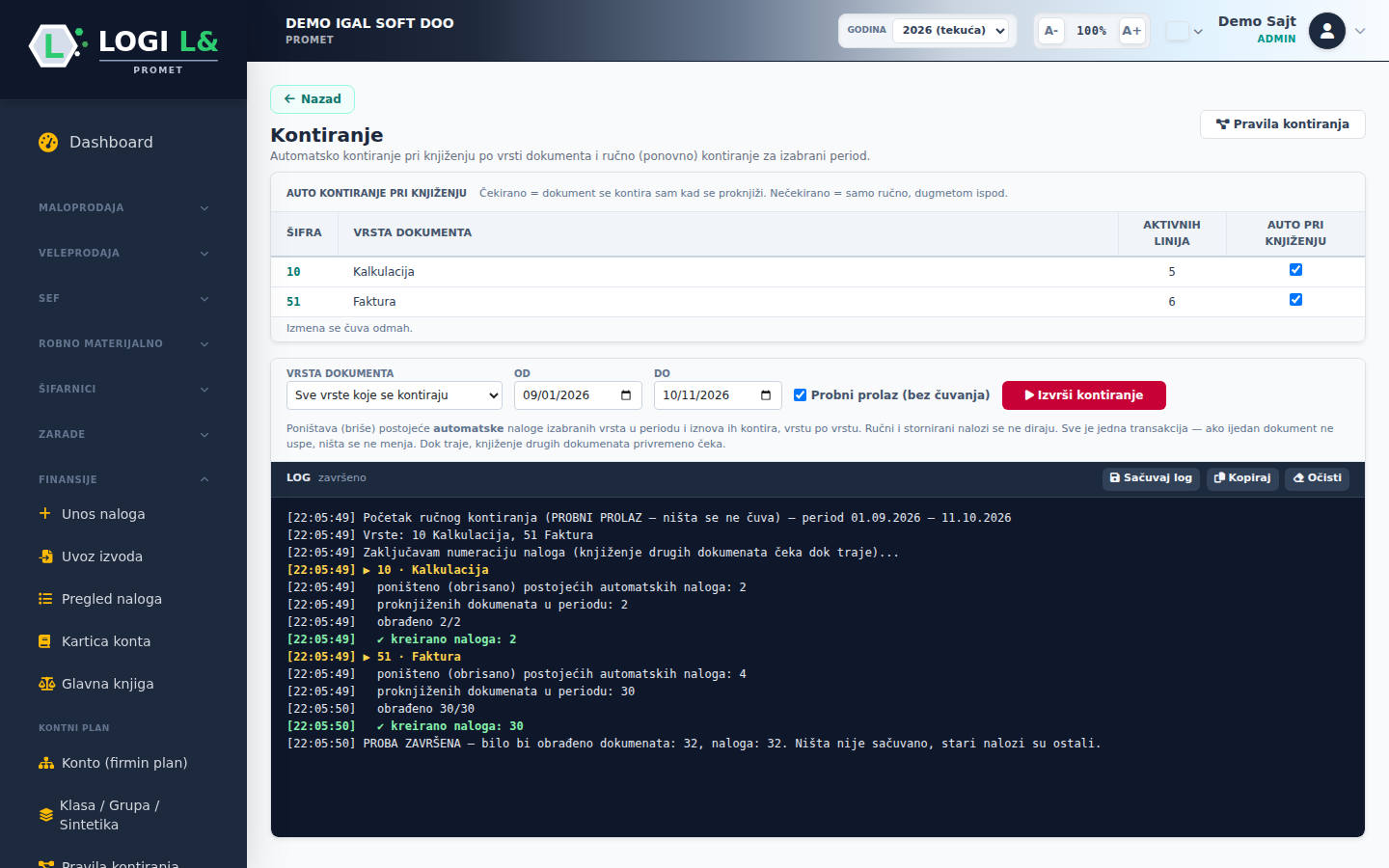Image resolution: width=1389 pixels, height=868 pixels.
Task: Open calendar picker in OD date field
Action: (x=626, y=395)
